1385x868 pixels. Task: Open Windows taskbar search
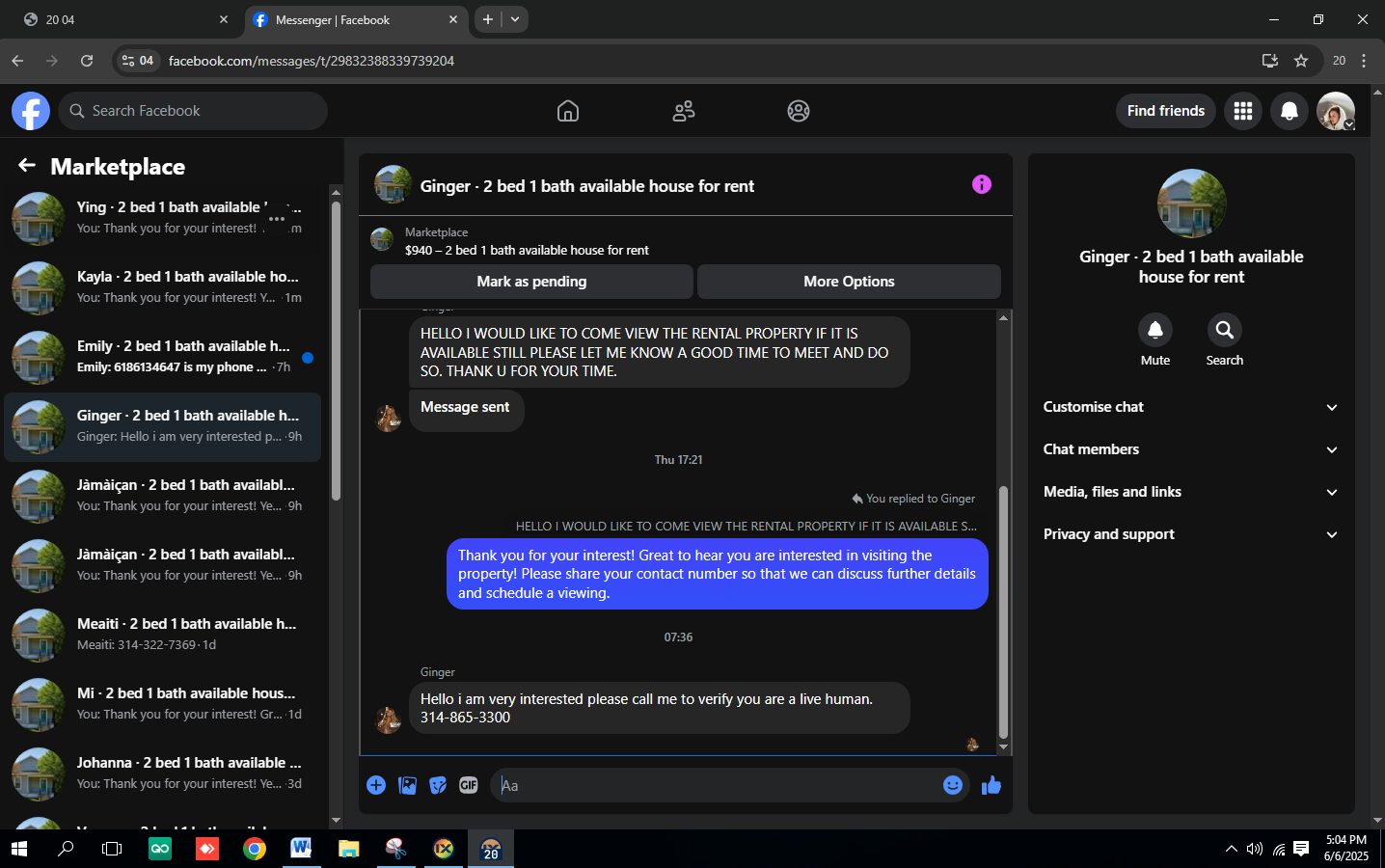click(x=66, y=849)
